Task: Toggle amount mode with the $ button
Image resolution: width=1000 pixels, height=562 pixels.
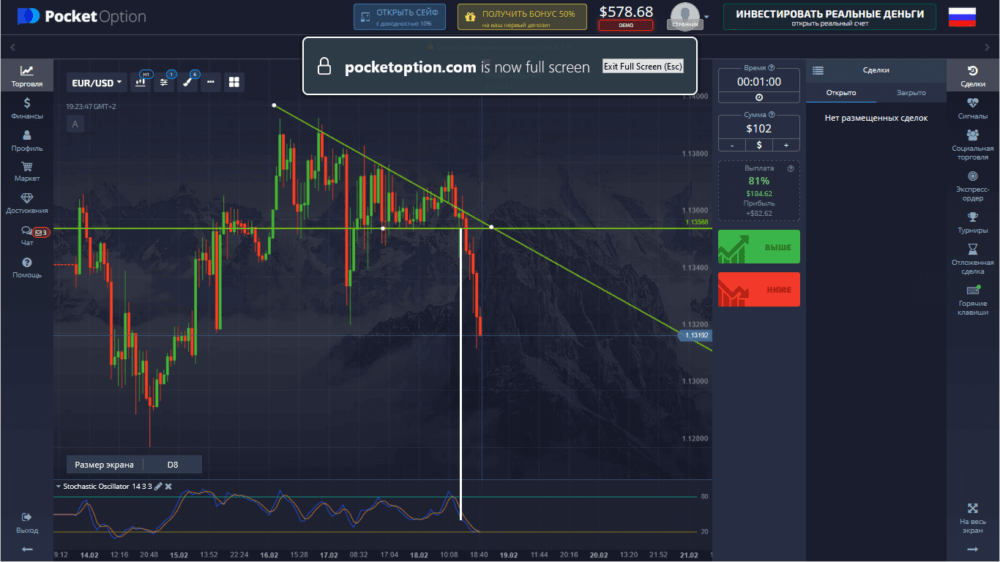Action: pyautogui.click(x=759, y=145)
